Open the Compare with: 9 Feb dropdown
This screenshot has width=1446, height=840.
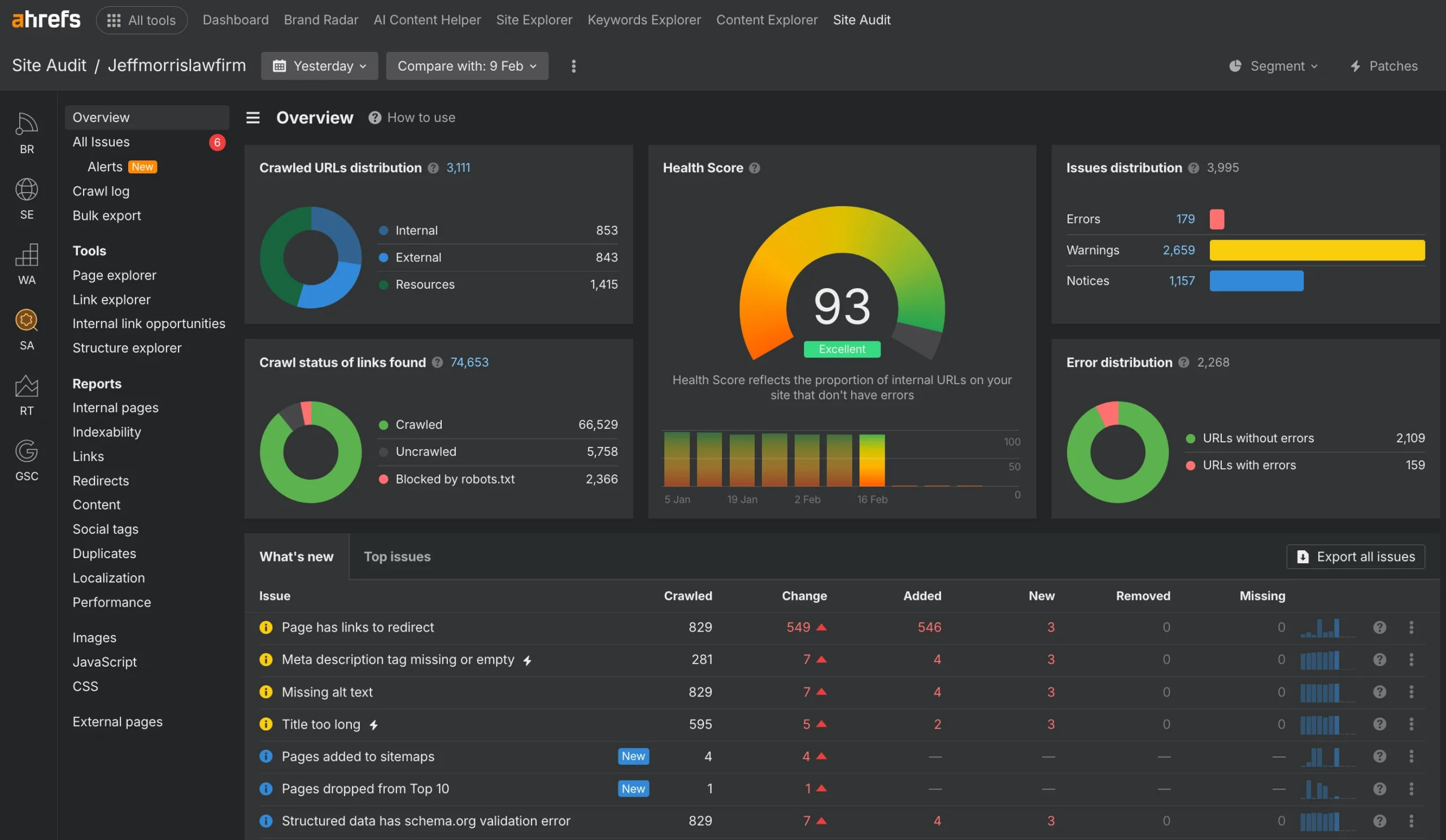click(x=467, y=66)
